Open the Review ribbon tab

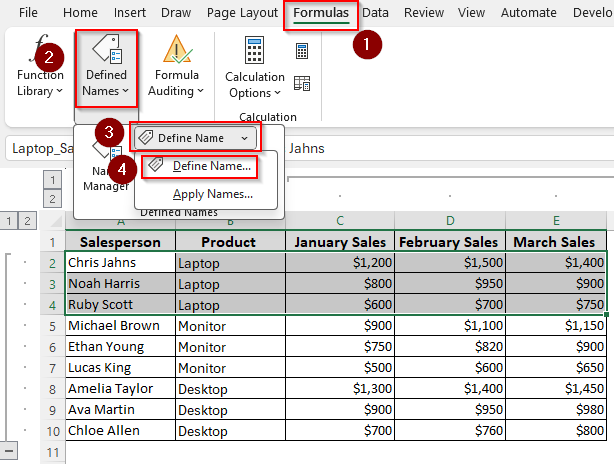coord(424,13)
